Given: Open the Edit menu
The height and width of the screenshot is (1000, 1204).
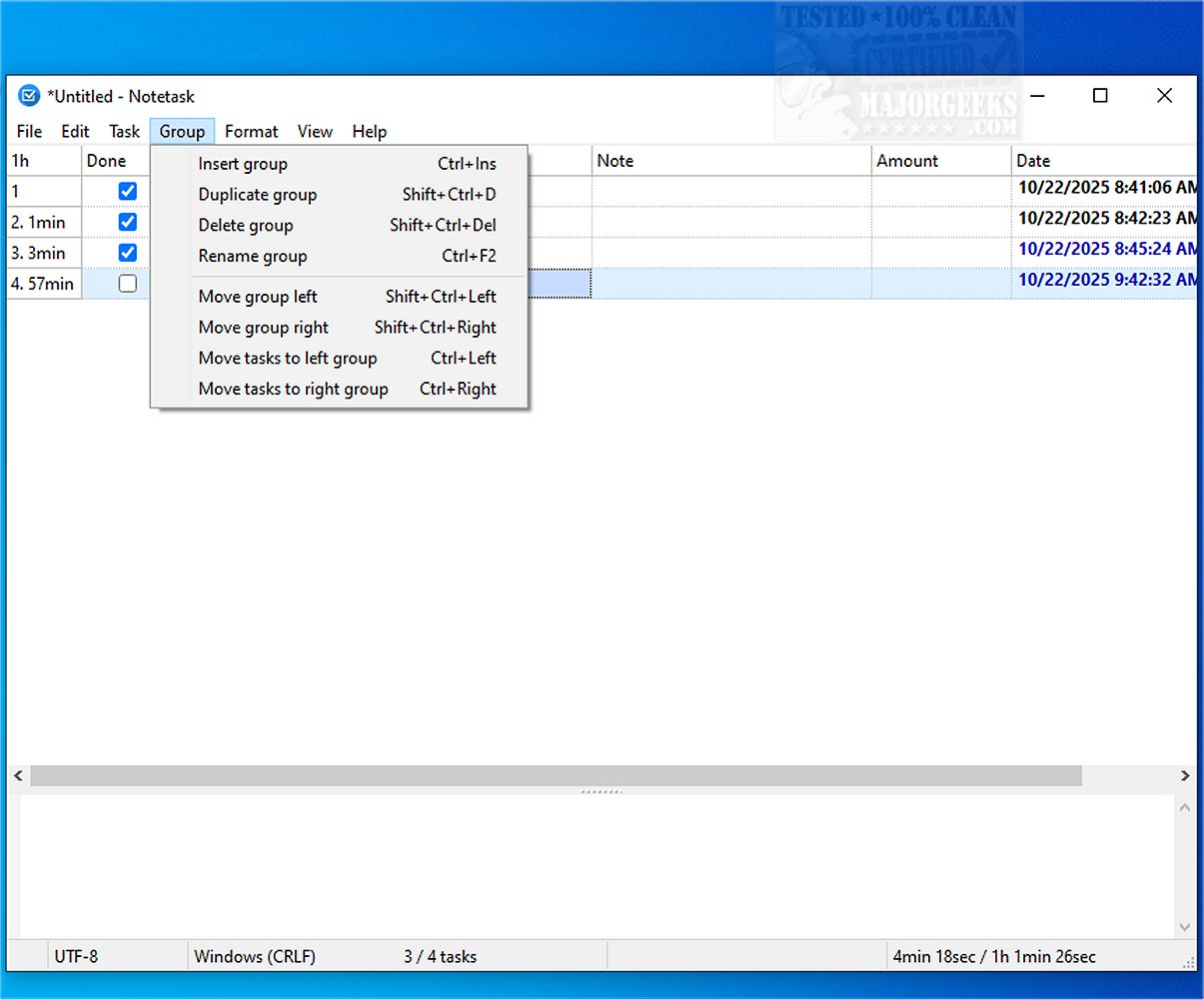Looking at the screenshot, I should click(75, 131).
